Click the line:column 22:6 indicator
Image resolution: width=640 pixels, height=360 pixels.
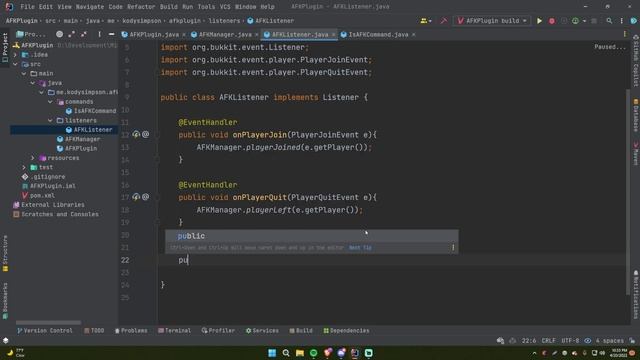pyautogui.click(x=529, y=341)
